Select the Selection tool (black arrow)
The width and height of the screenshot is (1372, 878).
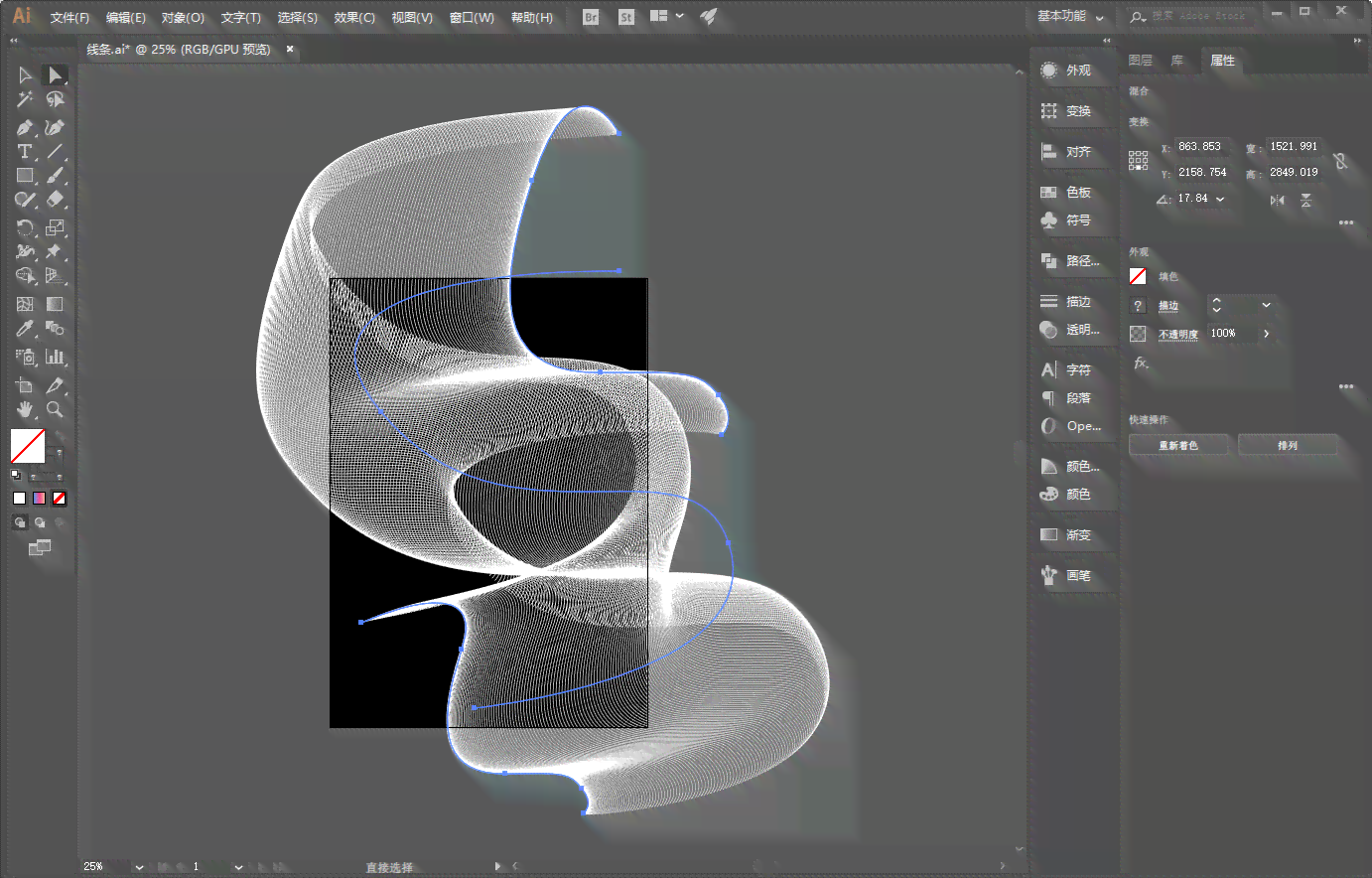(x=25, y=75)
